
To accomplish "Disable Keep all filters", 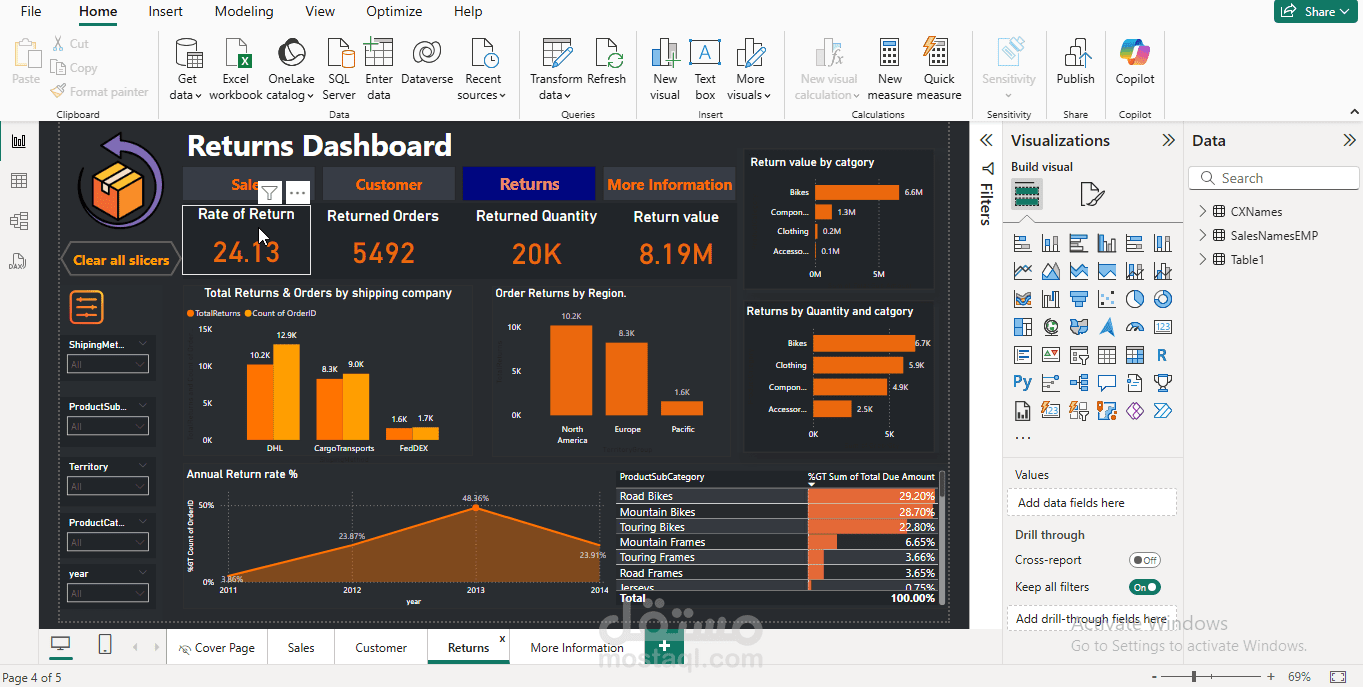I will click(x=1144, y=587).
